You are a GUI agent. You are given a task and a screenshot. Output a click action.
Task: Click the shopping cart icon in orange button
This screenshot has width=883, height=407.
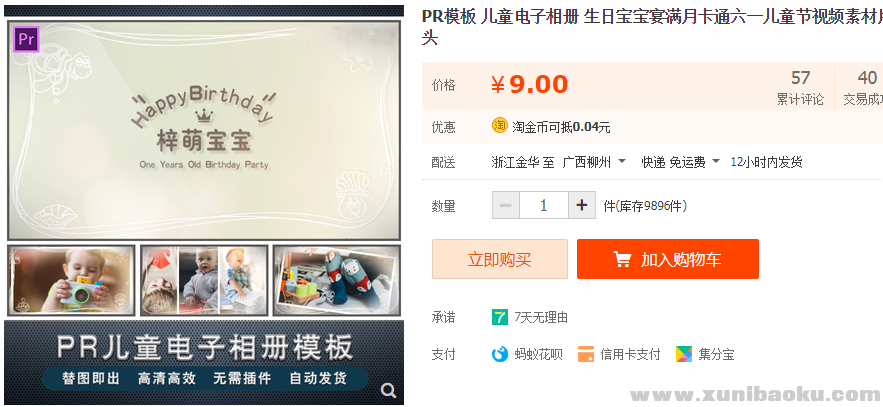(622, 260)
